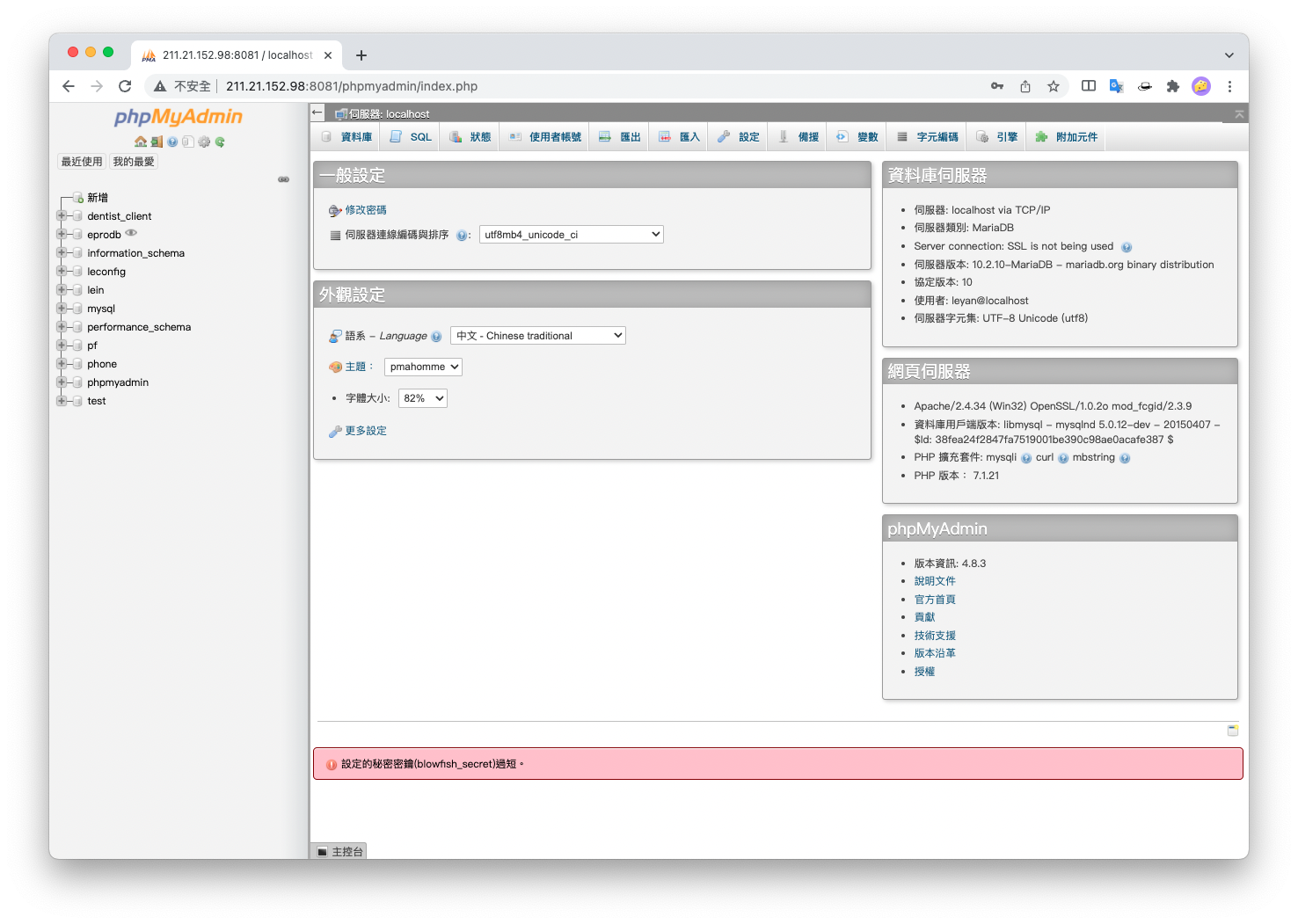This screenshot has width=1298, height=924.
Task: Expand the dentist_client database tree
Action: [62, 215]
